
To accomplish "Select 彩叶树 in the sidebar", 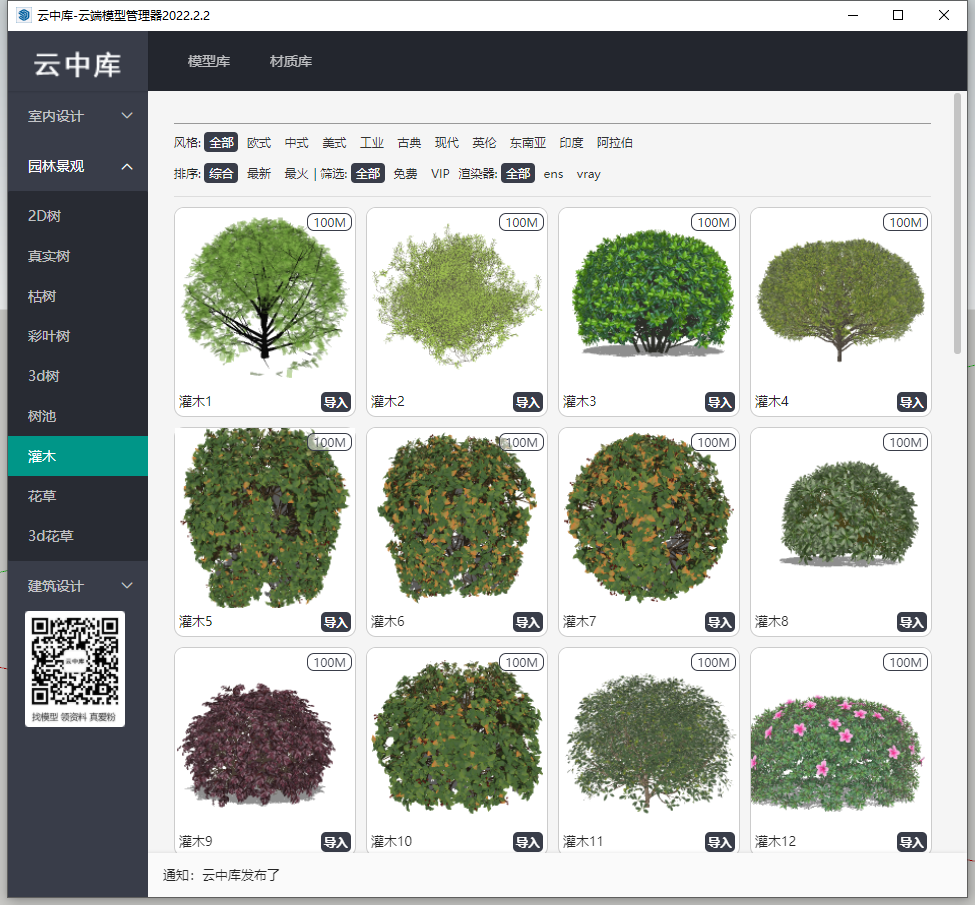I will click(78, 336).
